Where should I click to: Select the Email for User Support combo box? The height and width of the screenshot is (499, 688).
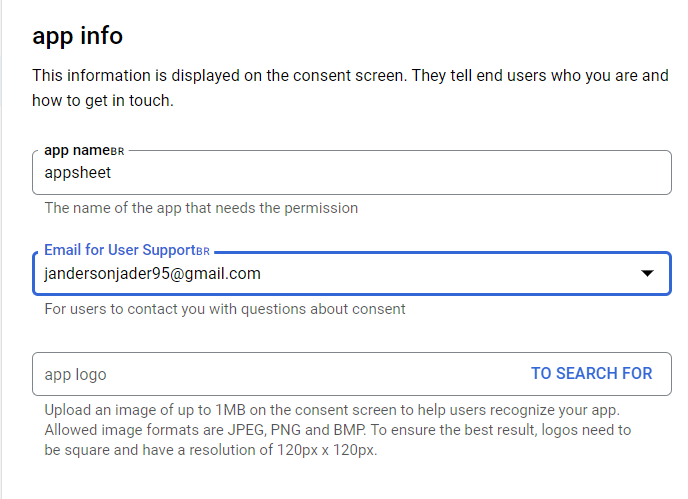coord(351,273)
